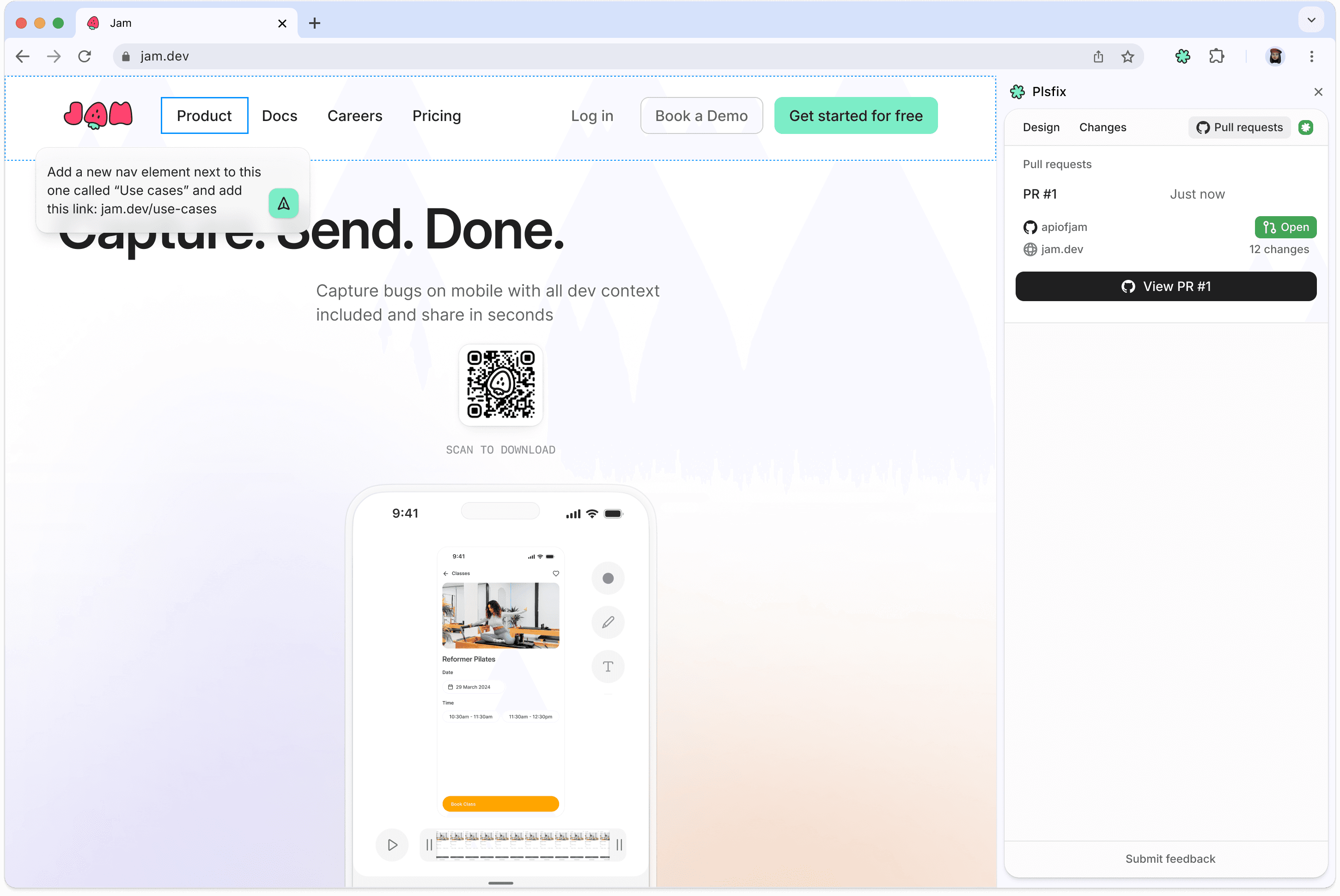Click the Jam strawberry logo

[98, 115]
